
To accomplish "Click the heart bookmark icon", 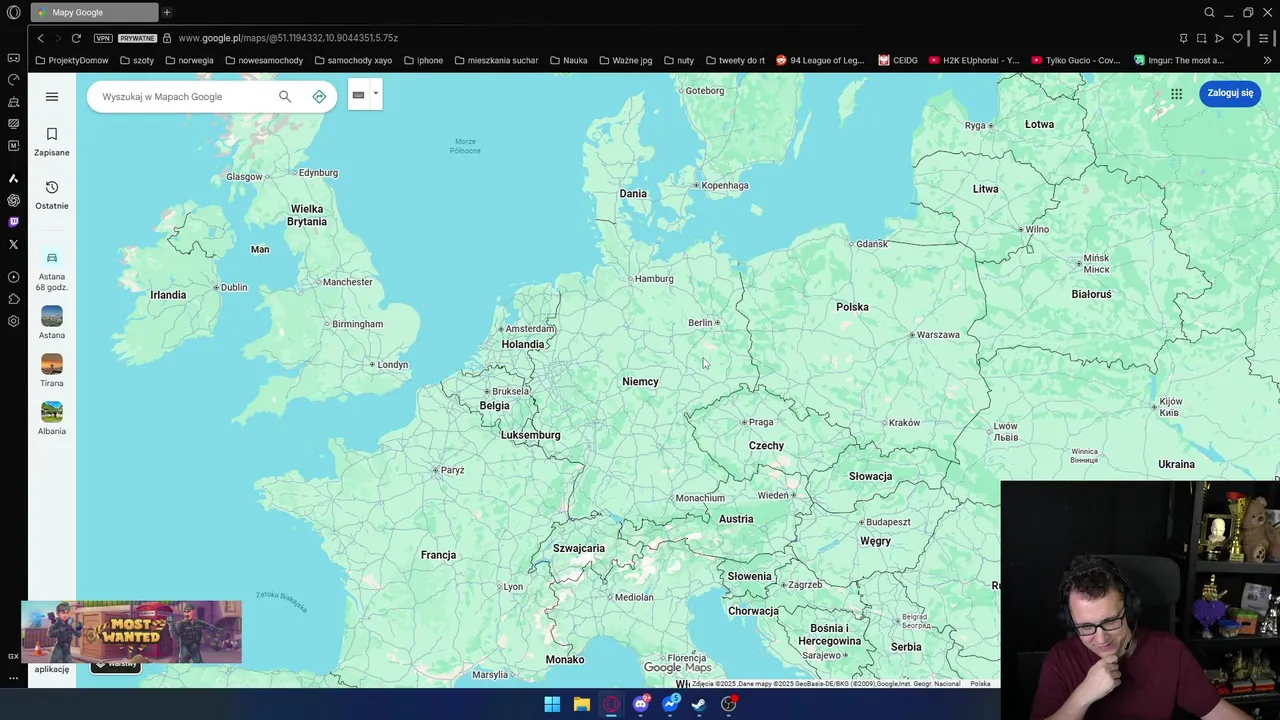I will [1237, 38].
